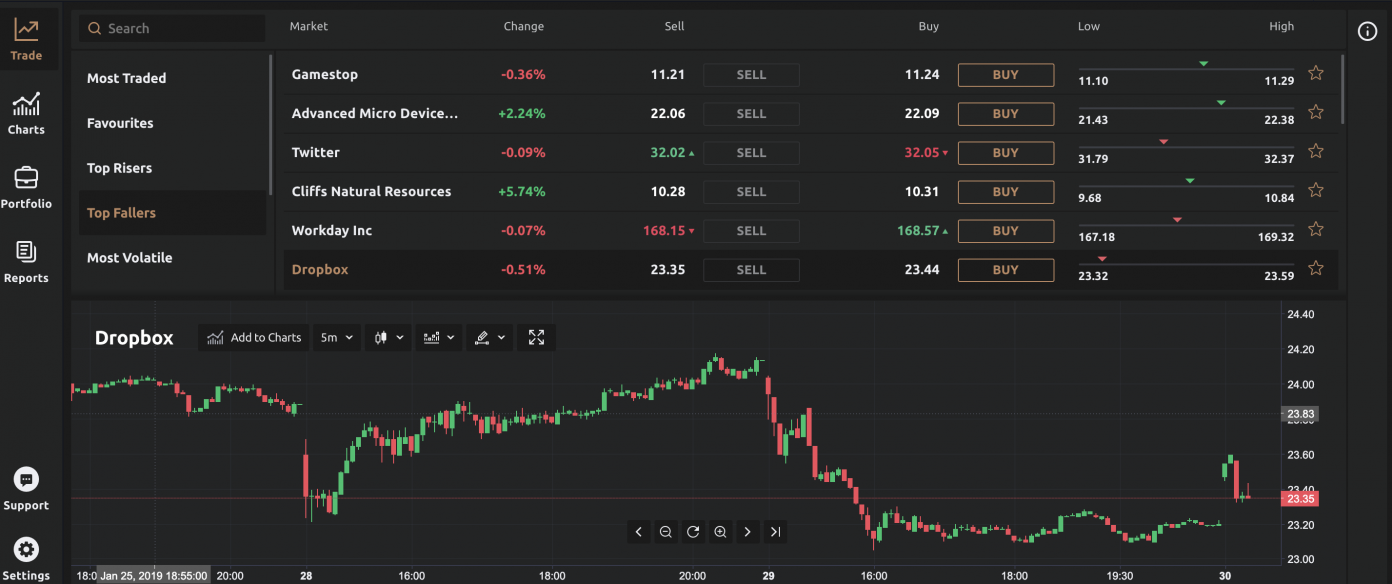Screen dimensions: 1392x584
Task: Click SELL for Workday Inc
Action: [751, 230]
